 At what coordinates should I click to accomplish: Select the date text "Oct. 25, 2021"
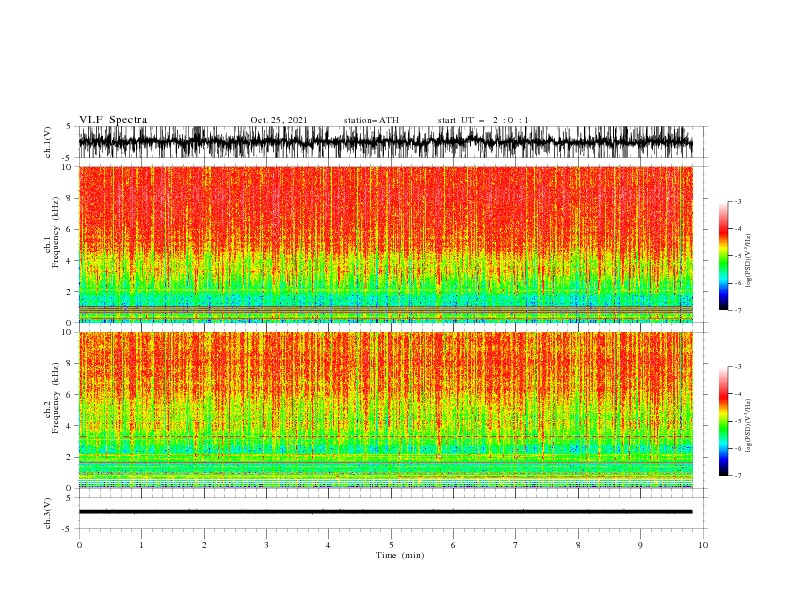pos(279,120)
